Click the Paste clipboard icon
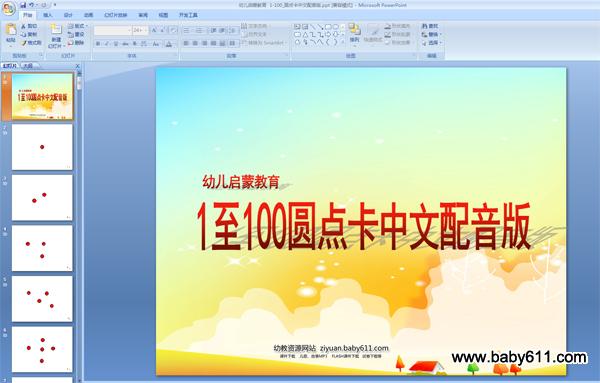The image size is (600, 383). click(11, 30)
